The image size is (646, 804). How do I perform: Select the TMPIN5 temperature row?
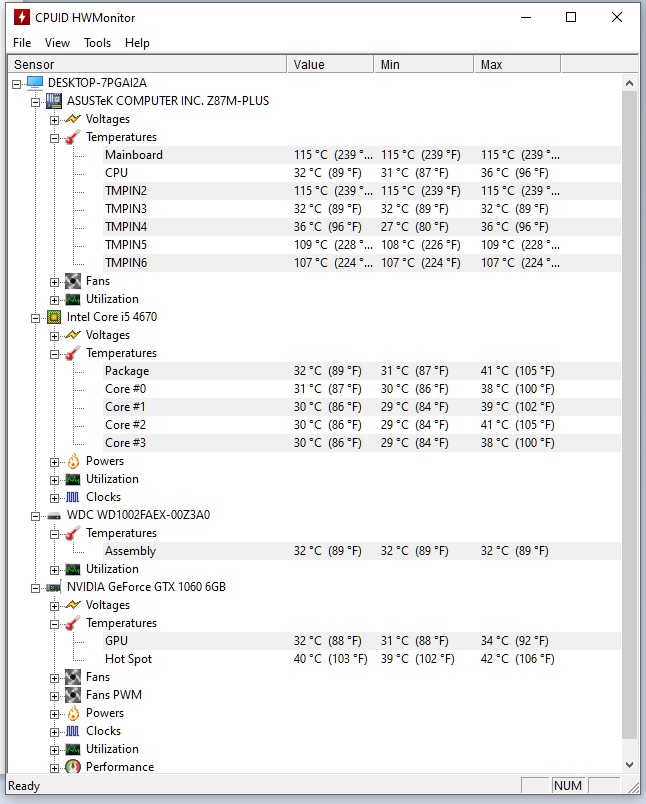[361, 245]
